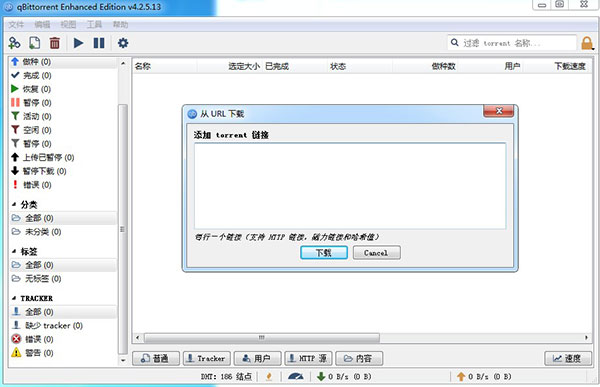Image resolution: width=600 pixels, height=387 pixels.
Task: Select the 警告 (0) tracker item
Action: point(63,353)
